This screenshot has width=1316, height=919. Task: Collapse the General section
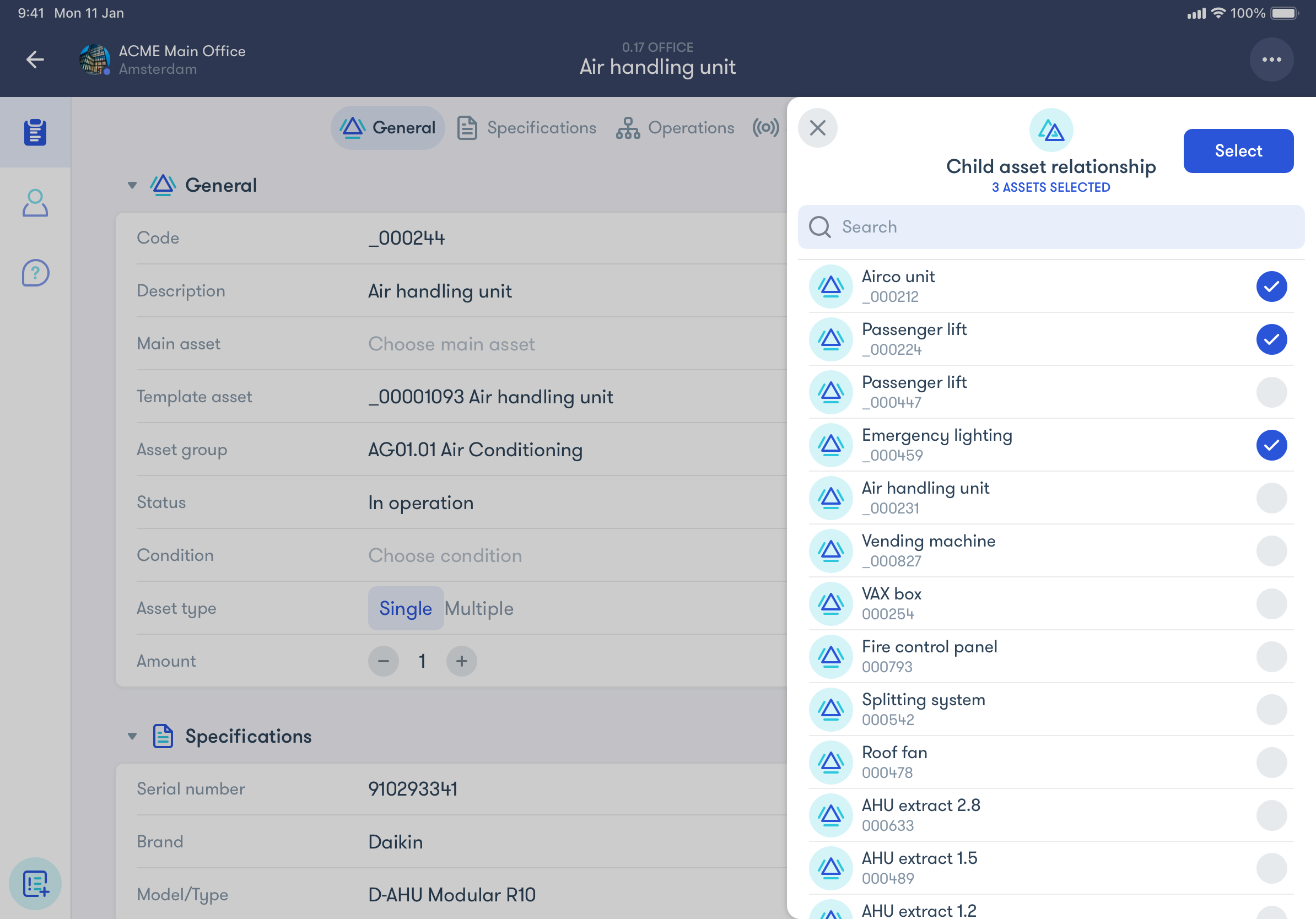point(132,185)
